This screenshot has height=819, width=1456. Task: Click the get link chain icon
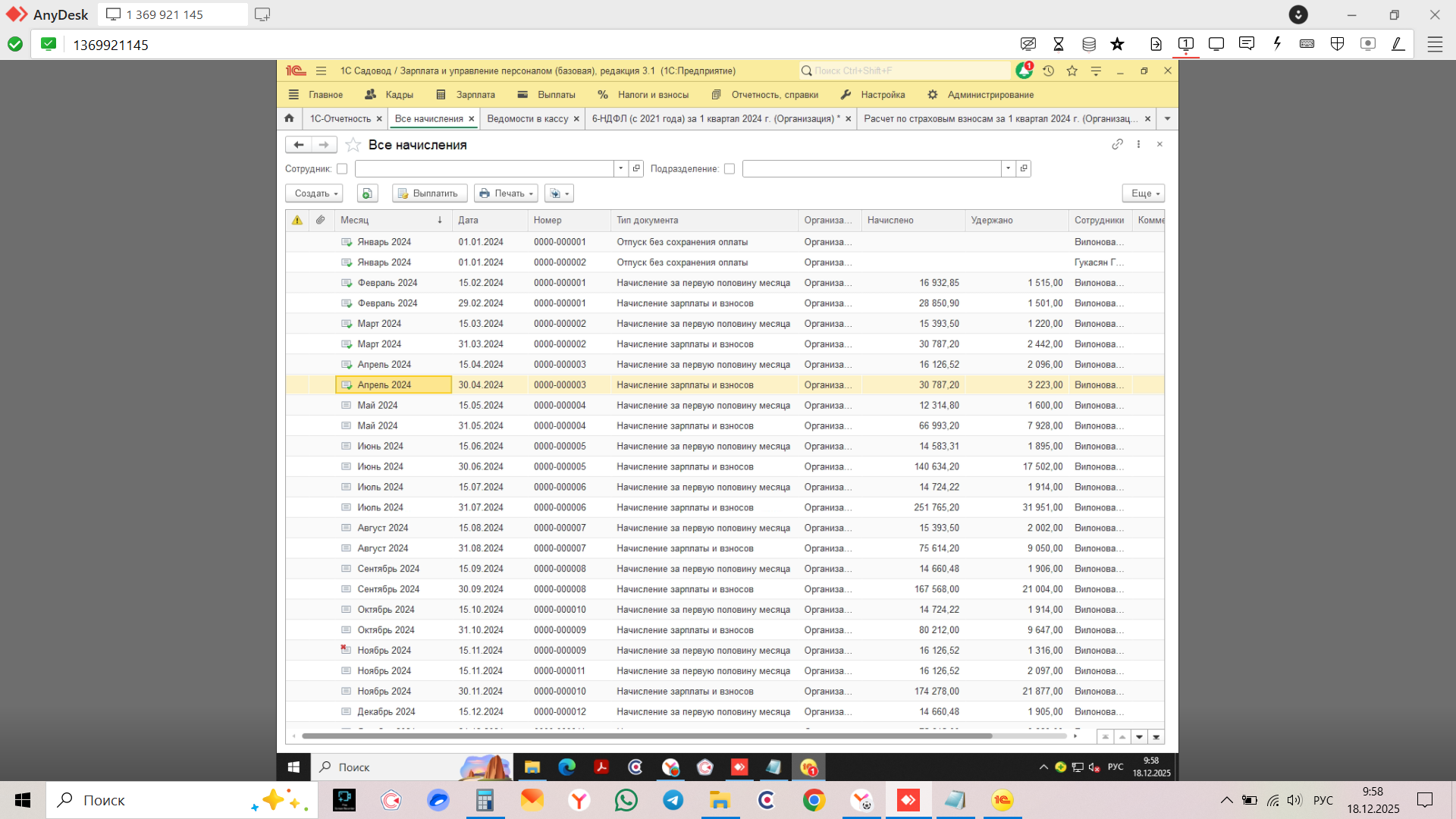coord(1117,144)
